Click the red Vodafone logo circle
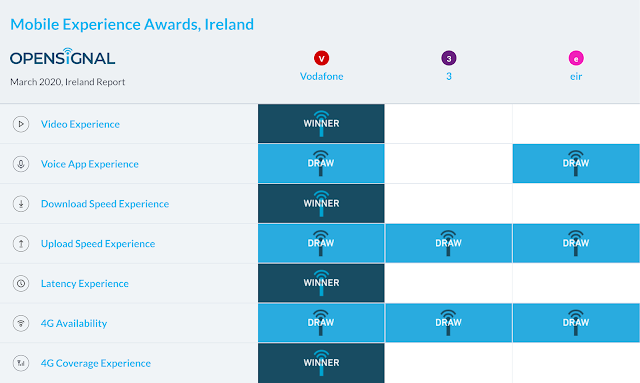The image size is (640, 383). (x=322, y=58)
